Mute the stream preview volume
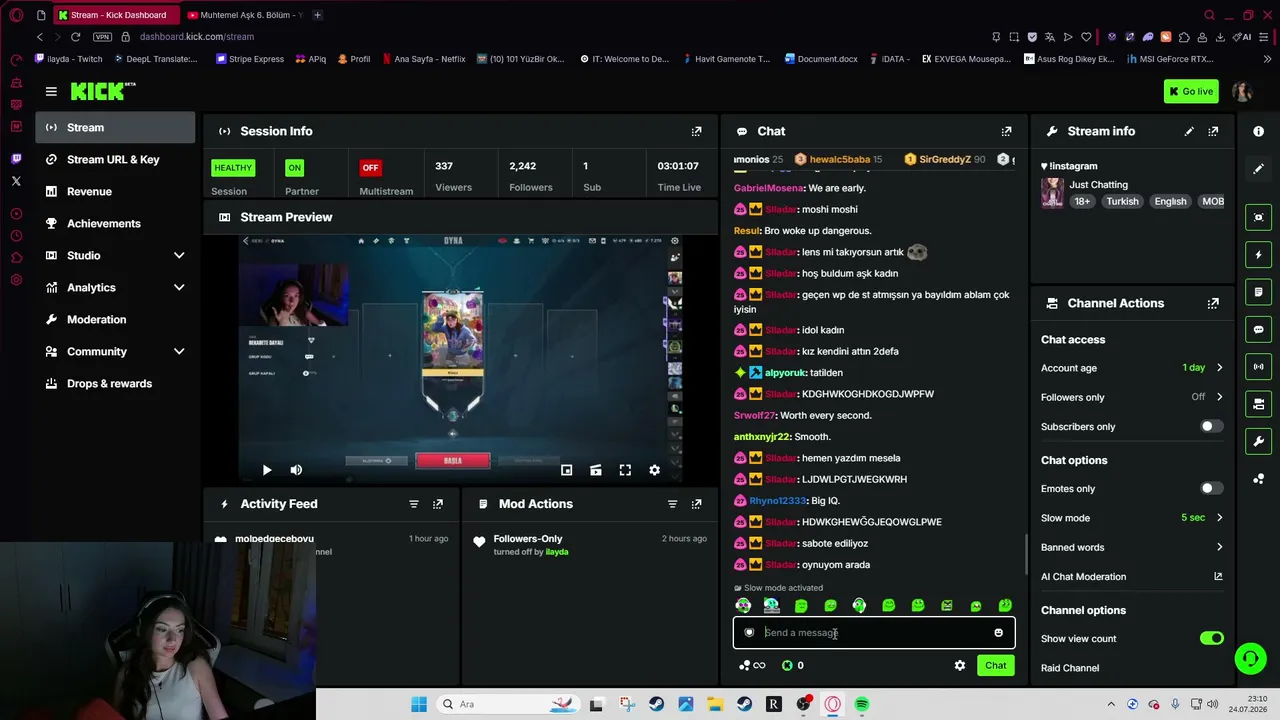This screenshot has width=1280, height=720. click(296, 470)
